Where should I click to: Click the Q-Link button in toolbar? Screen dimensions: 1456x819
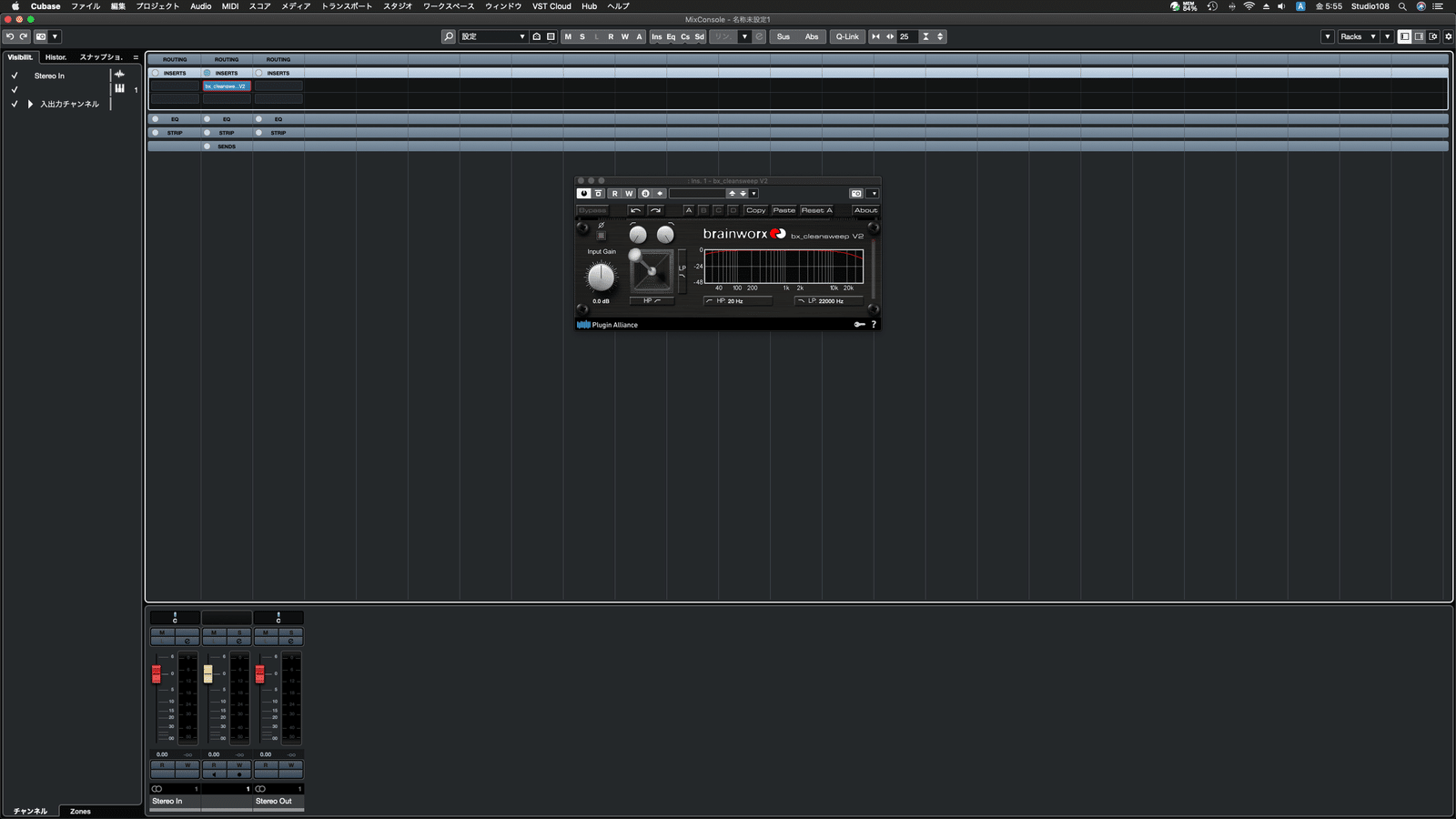(x=847, y=36)
